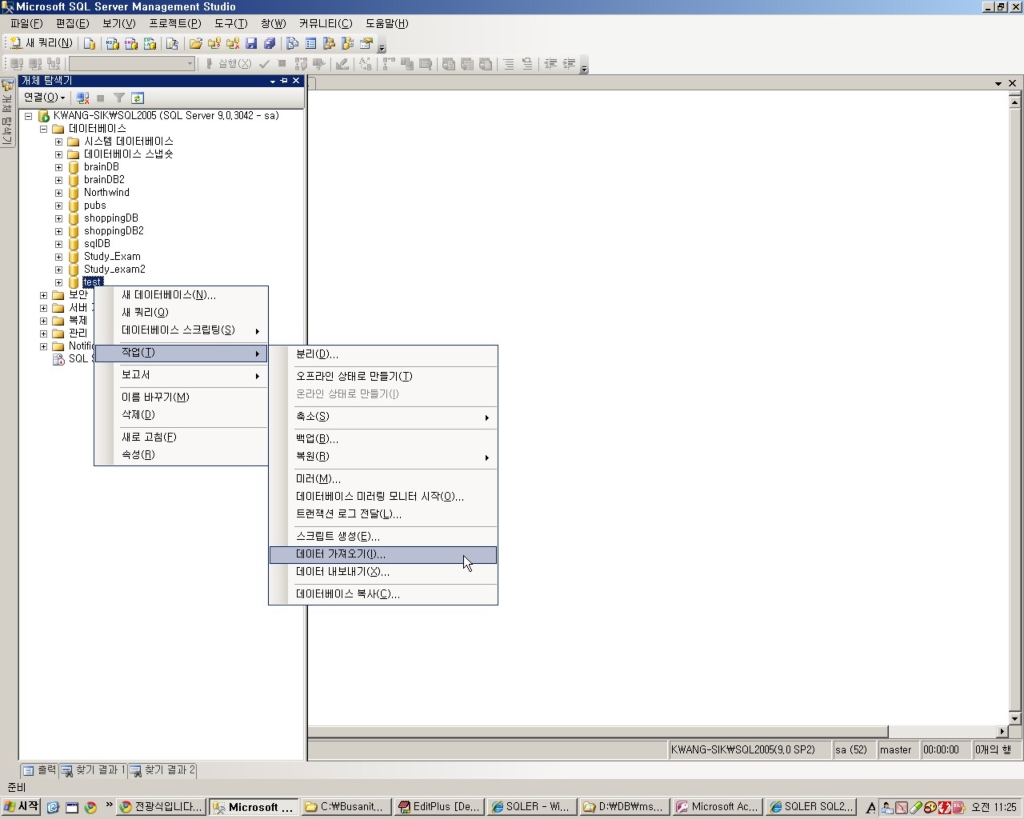This screenshot has width=1024, height=819.
Task: Choose 데이터 내보내기(X)... from the submenu
Action: click(383, 572)
